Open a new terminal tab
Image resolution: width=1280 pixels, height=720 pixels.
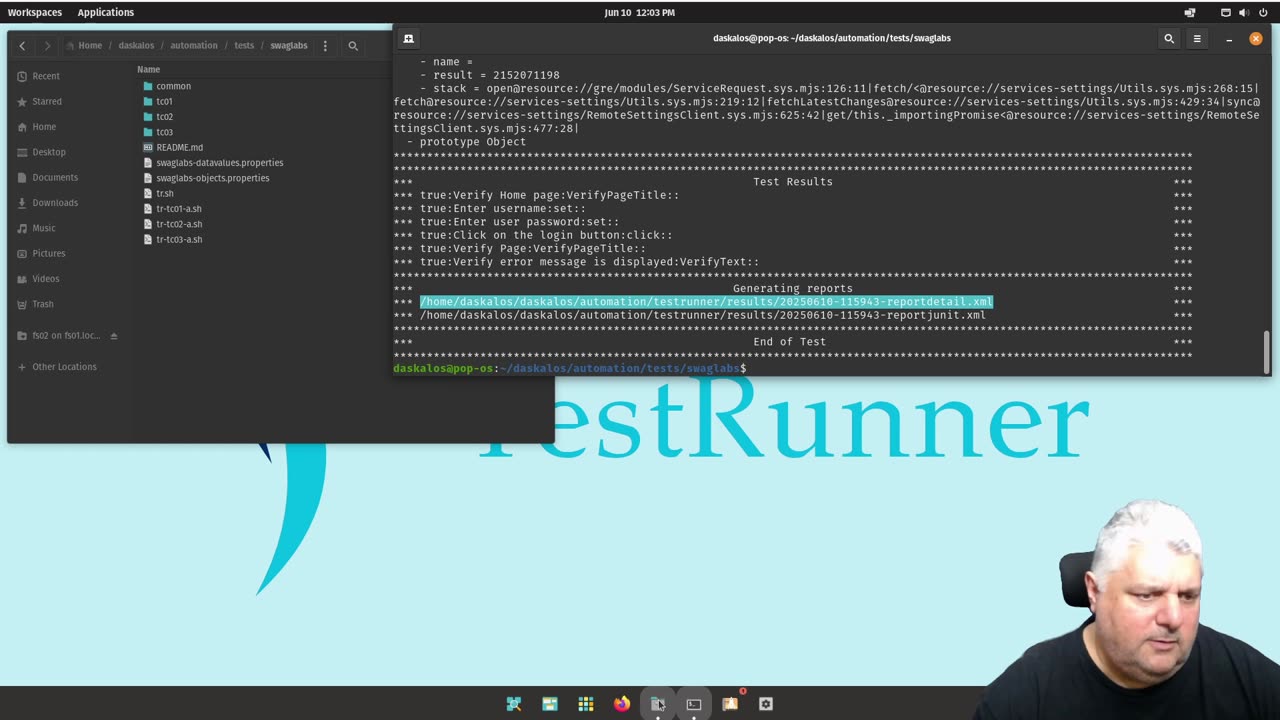(x=408, y=38)
